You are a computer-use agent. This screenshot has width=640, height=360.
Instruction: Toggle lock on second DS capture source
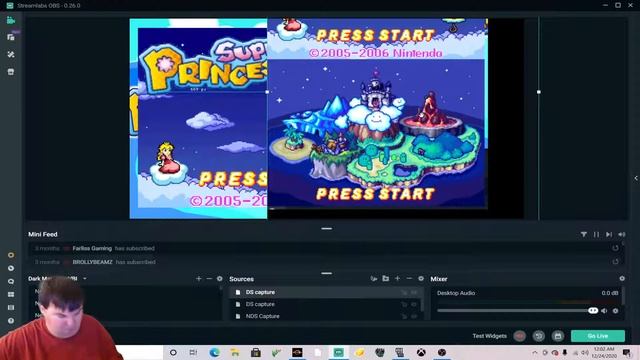point(404,304)
